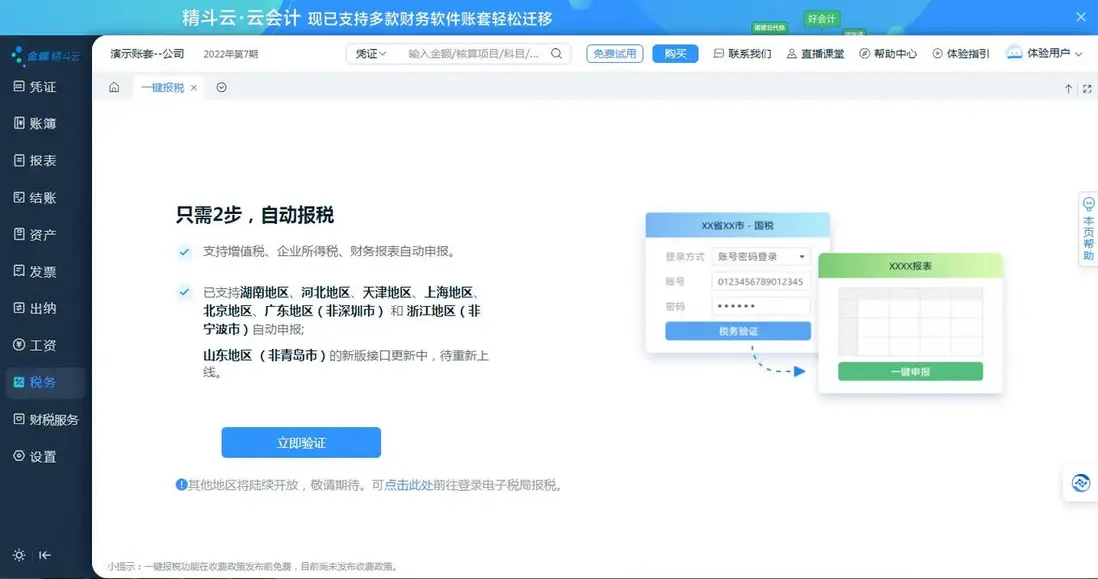The image size is (1098, 579).
Task: Click the up-arrow collapse header icon
Action: [1069, 89]
